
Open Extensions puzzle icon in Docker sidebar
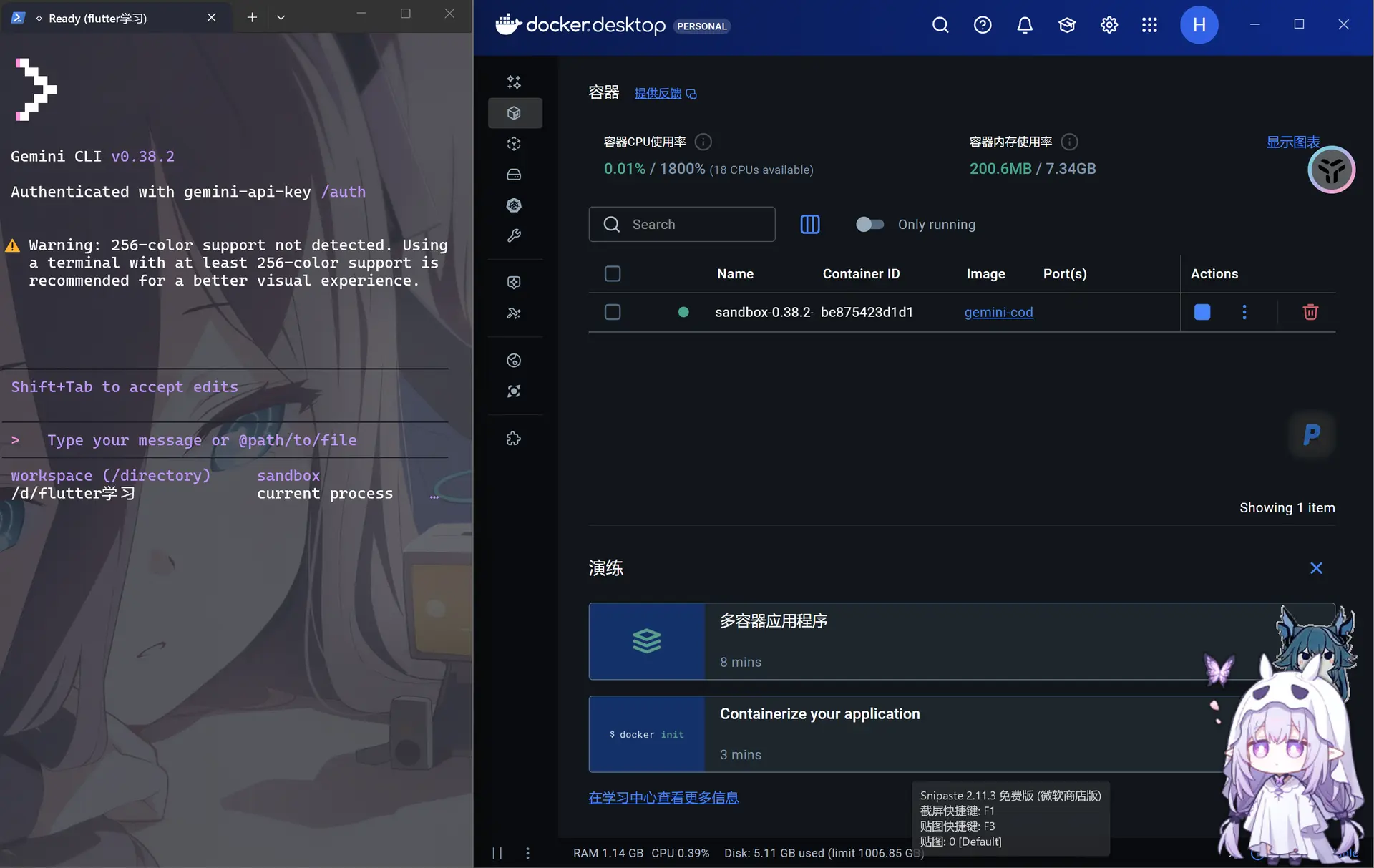[514, 439]
